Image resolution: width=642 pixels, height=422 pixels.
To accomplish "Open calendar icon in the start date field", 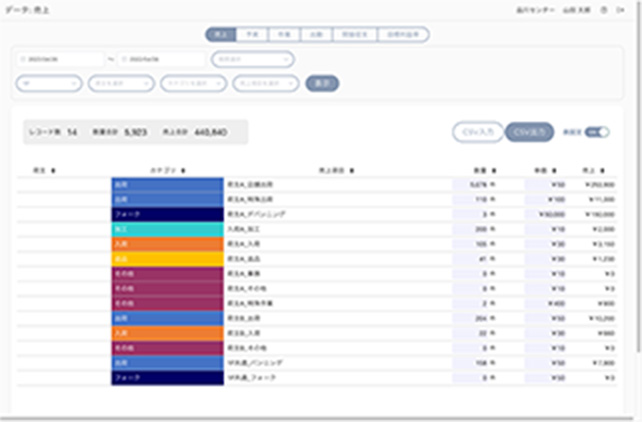I will coord(23,59).
